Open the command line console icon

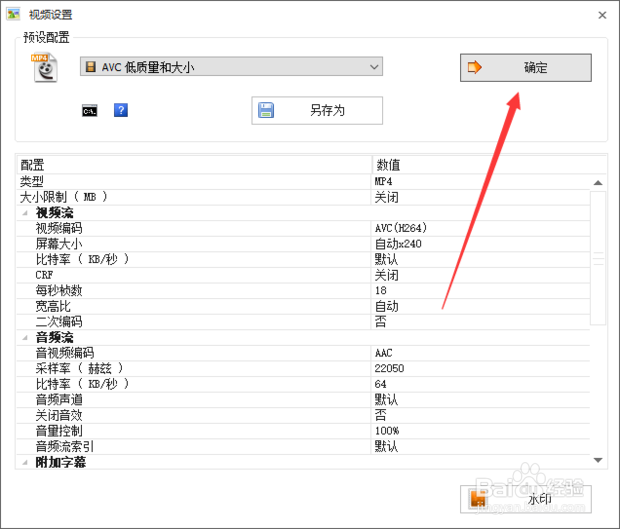click(90, 111)
